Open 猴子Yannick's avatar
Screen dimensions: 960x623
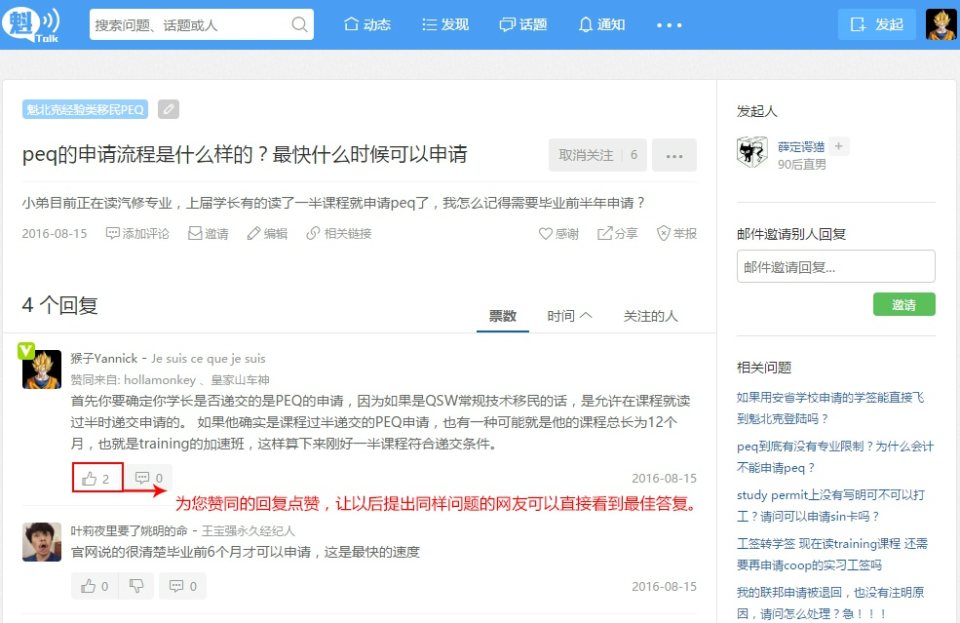42,369
